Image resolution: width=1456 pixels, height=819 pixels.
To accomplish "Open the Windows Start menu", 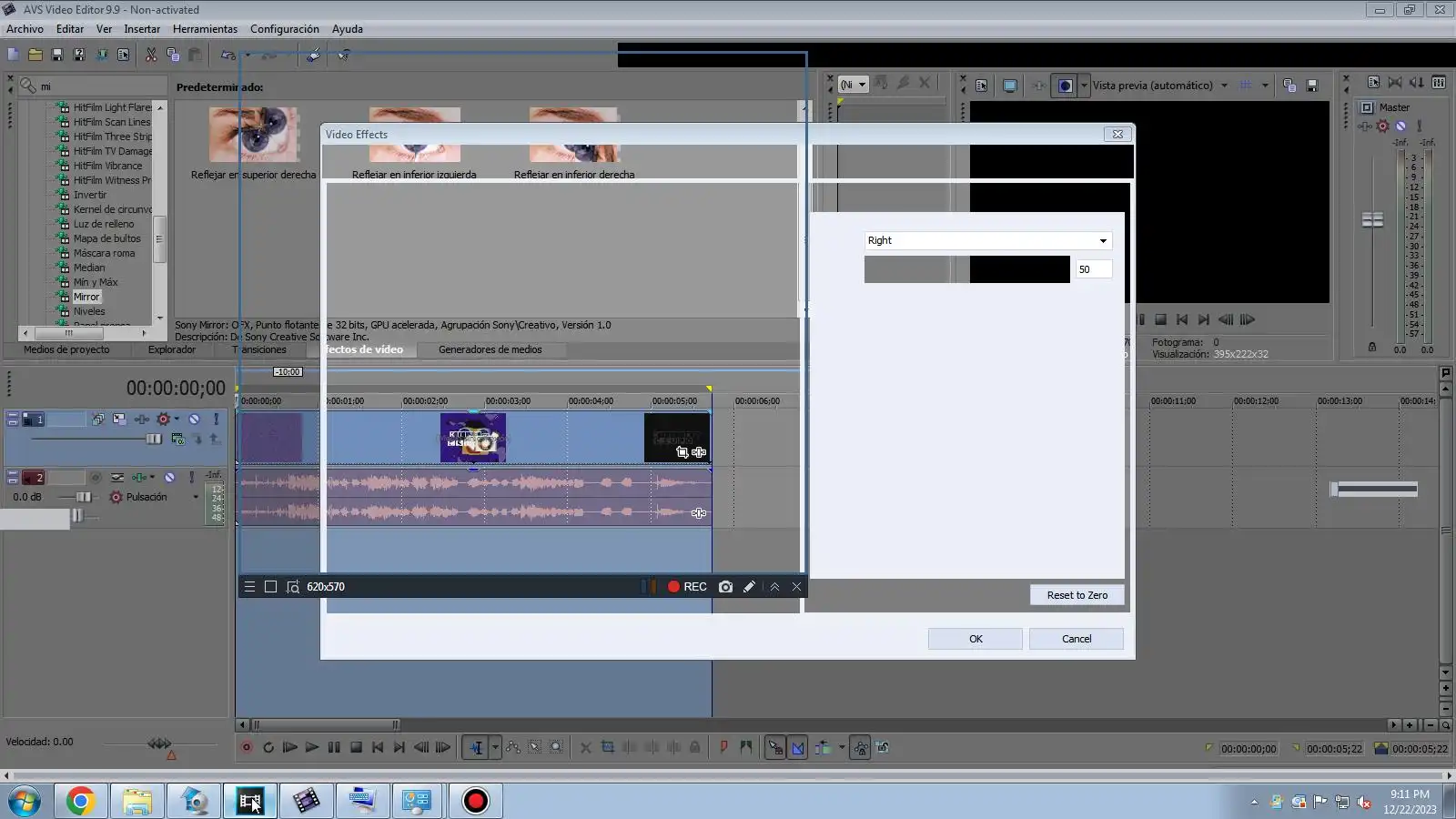I will click(x=25, y=801).
